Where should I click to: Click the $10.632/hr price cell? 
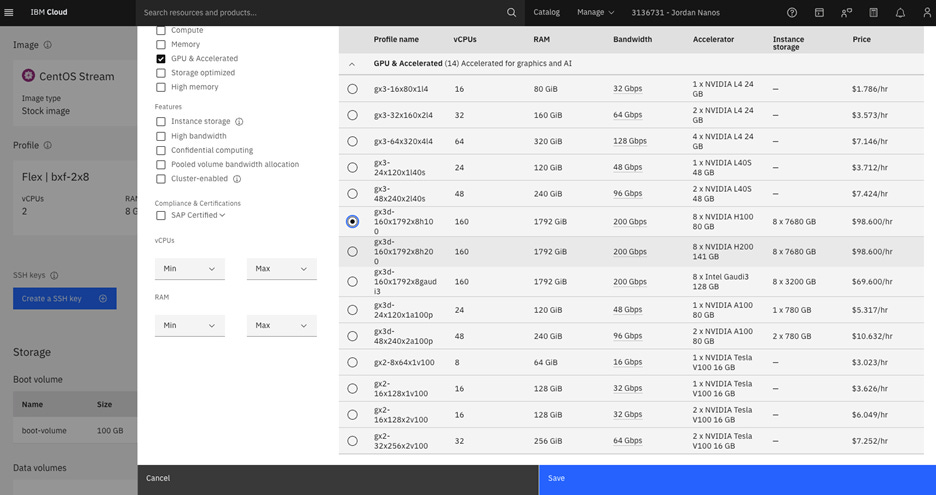872,336
